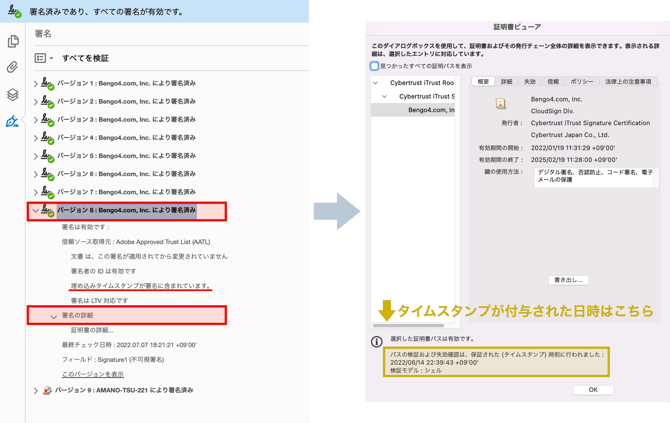Expand バージョン 2 signature entry

(x=36, y=102)
